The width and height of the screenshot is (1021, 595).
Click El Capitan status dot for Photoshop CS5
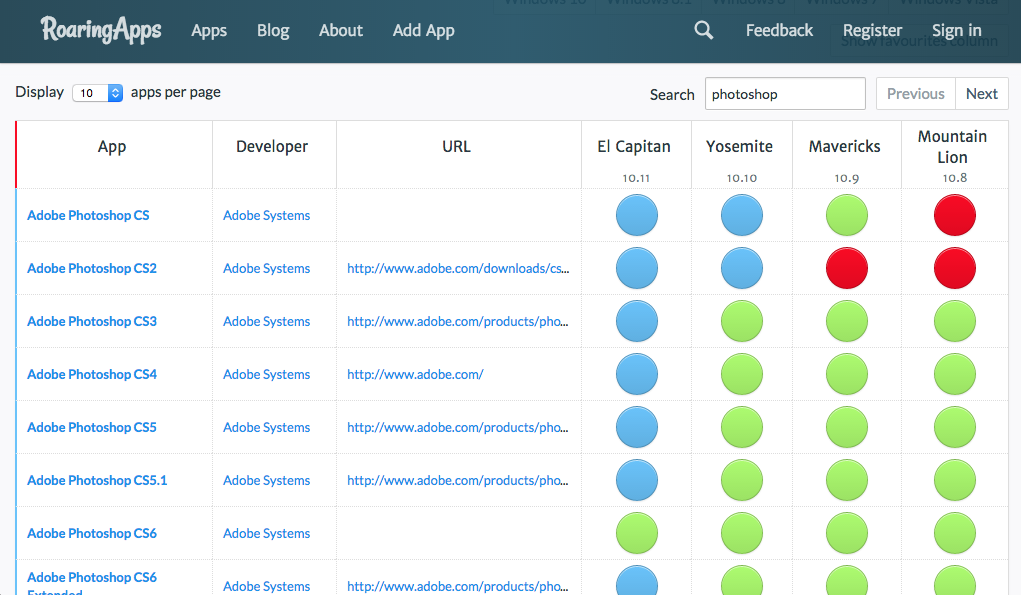pyautogui.click(x=637, y=427)
